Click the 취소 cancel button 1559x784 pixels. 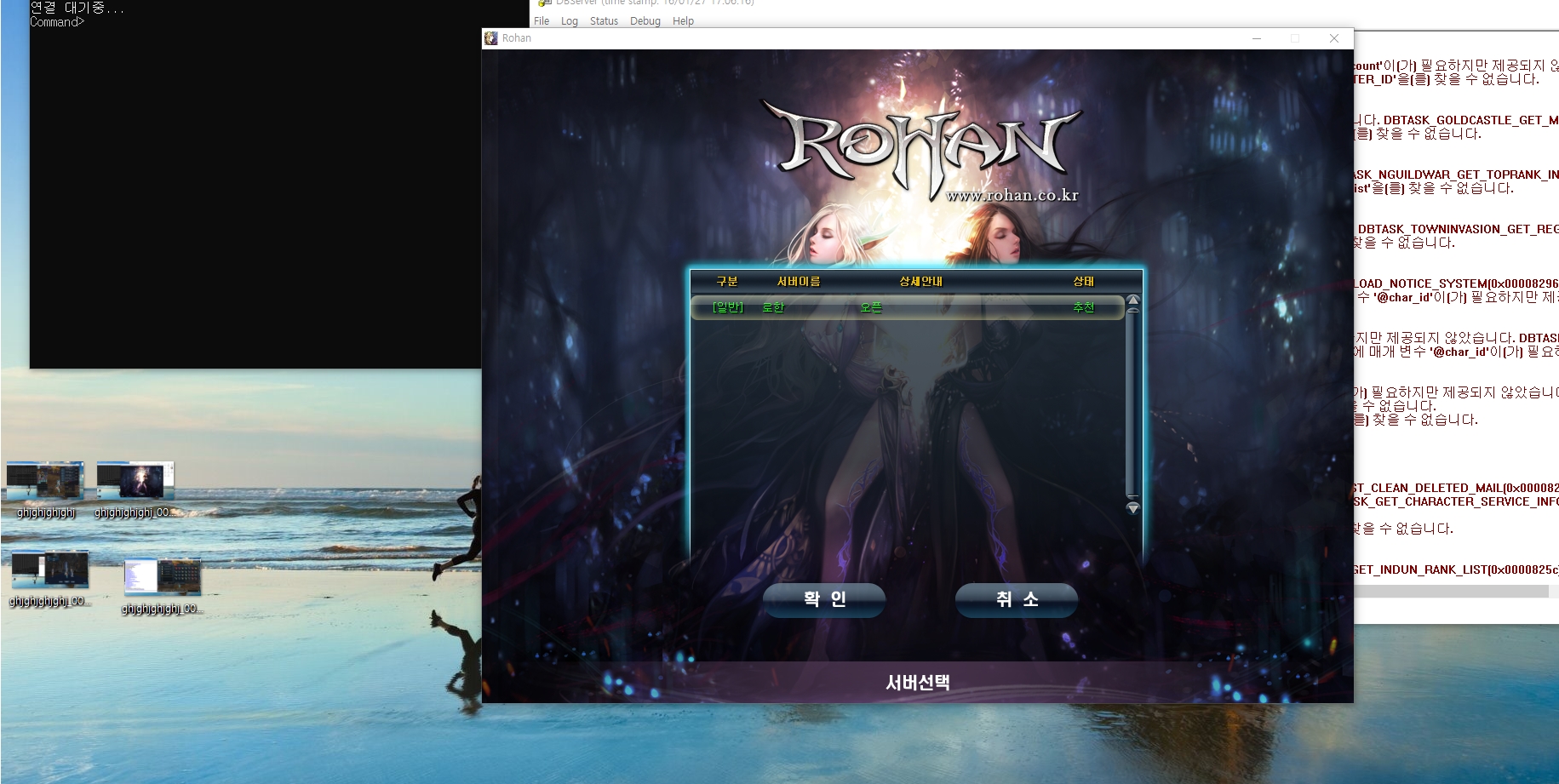point(1017,599)
